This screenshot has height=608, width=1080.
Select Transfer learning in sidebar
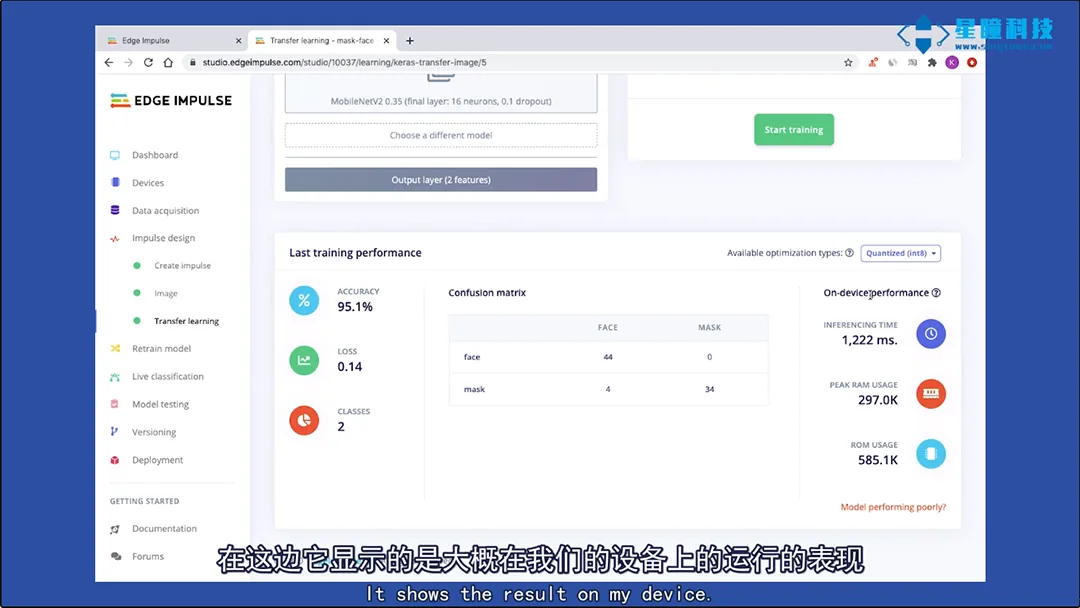(187, 321)
